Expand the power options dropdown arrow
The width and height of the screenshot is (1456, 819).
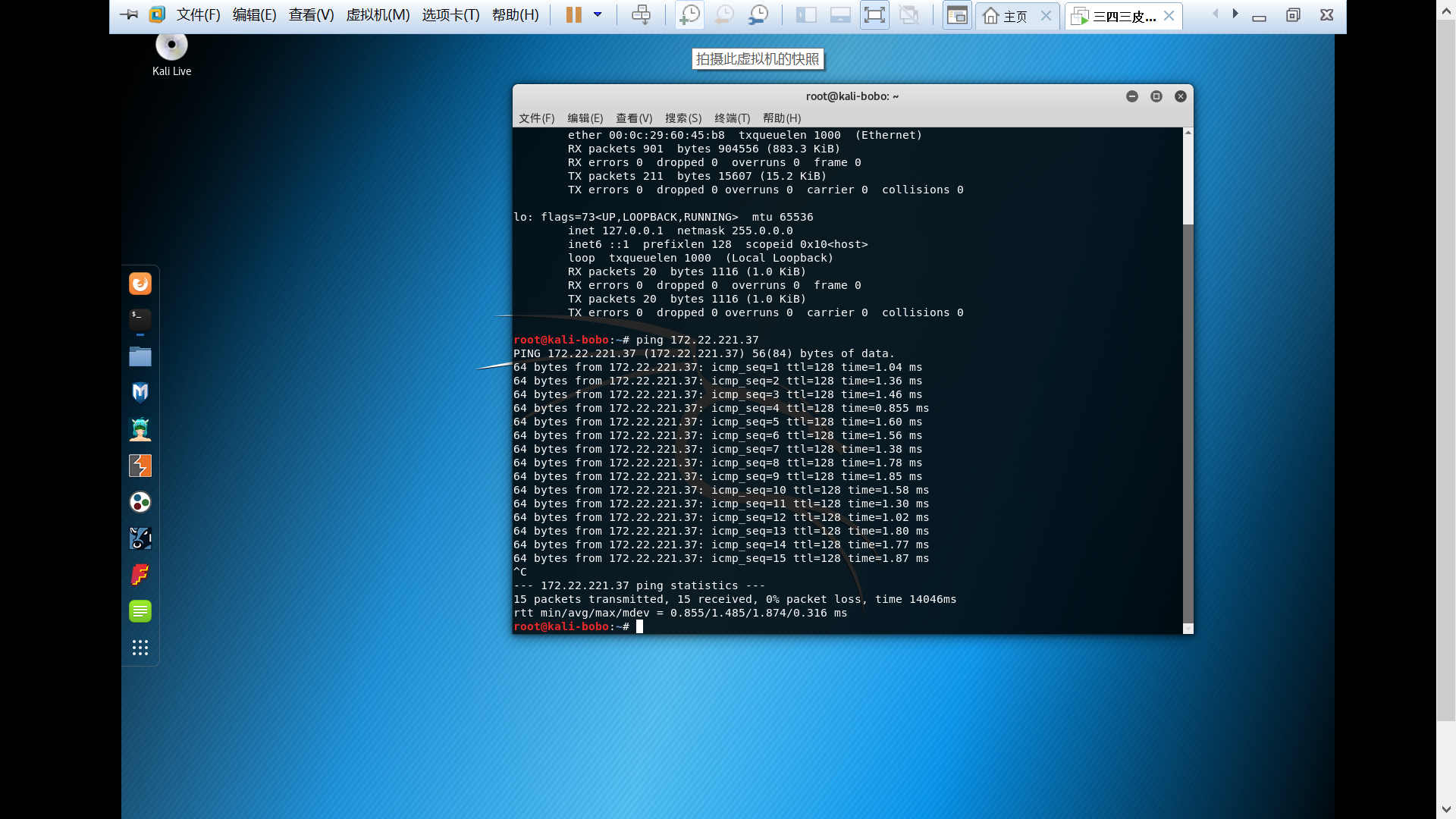click(598, 15)
